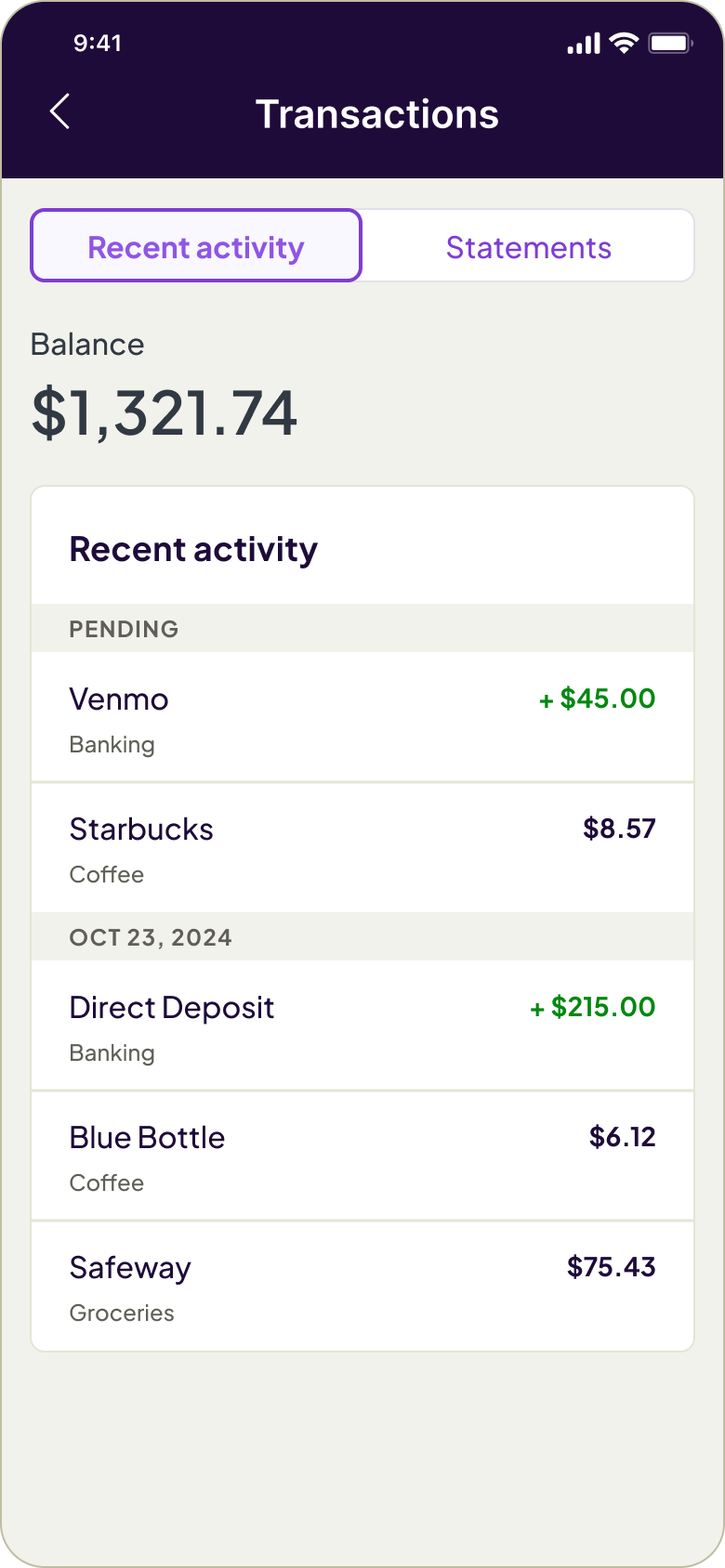Viewport: 725px width, 1568px height.
Task: Tap the +$215.00 deposit amount
Action: click(593, 1007)
